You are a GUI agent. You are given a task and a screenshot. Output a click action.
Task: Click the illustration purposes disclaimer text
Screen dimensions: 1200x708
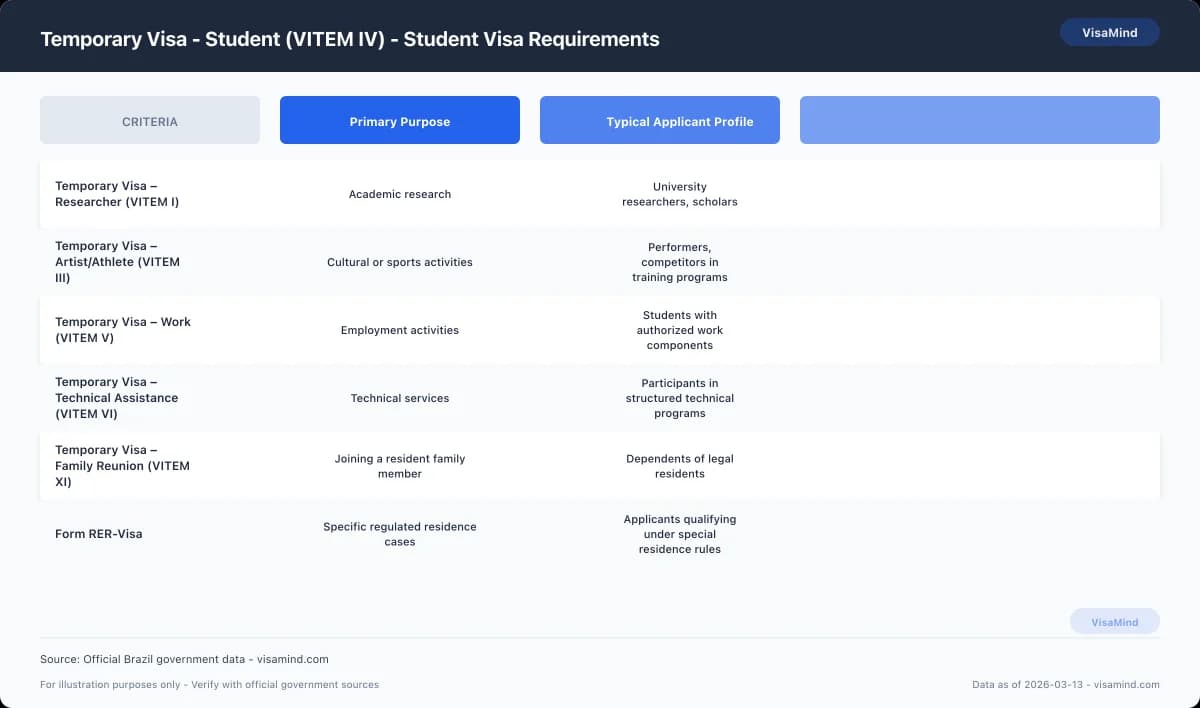click(x=209, y=685)
